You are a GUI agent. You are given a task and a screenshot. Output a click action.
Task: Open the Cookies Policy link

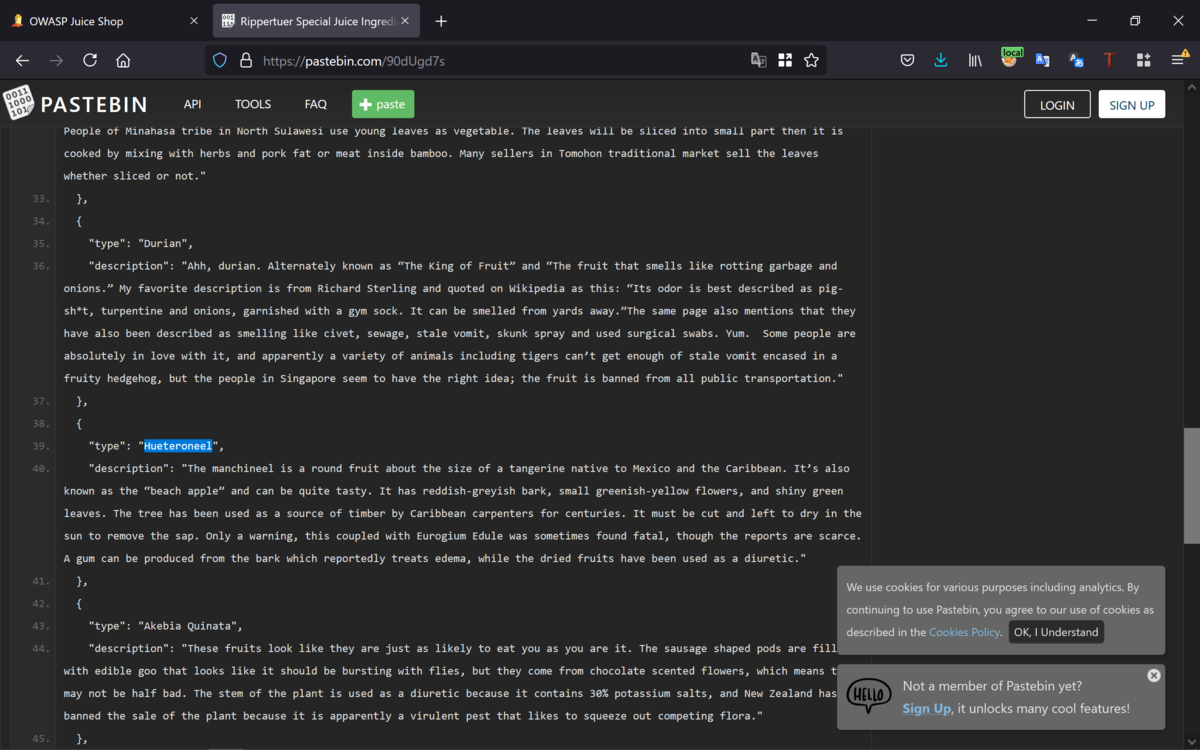[x=964, y=632]
